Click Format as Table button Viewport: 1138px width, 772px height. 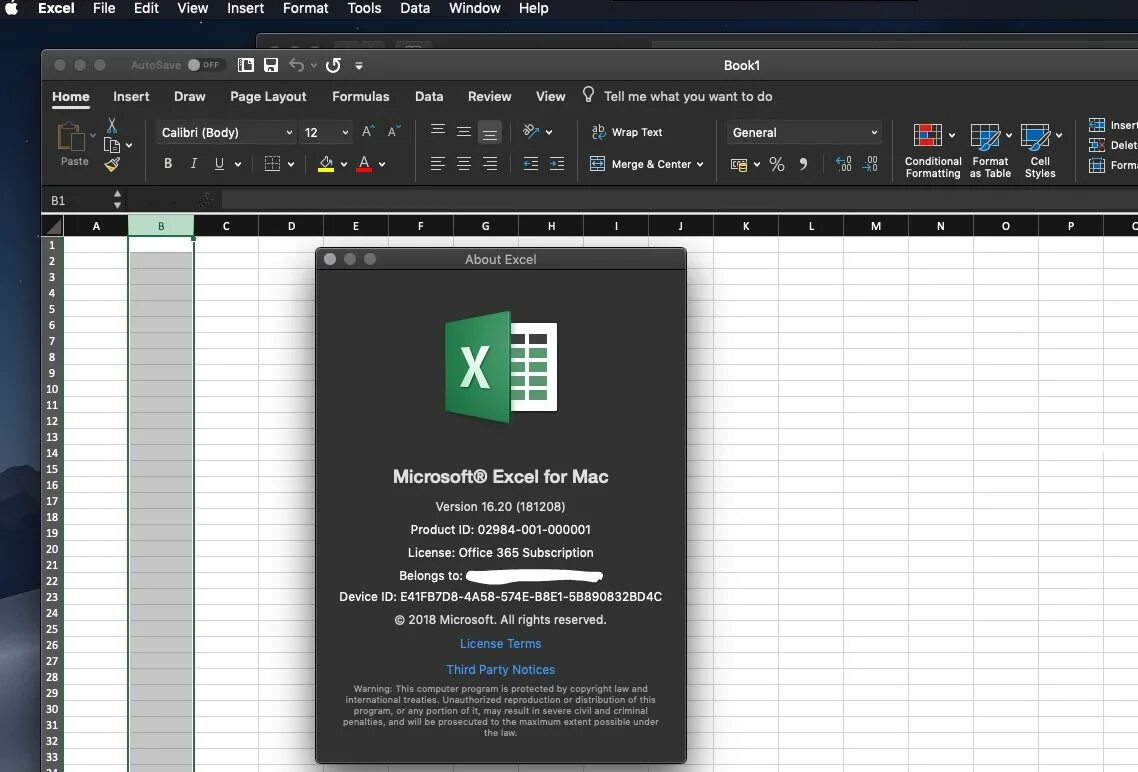point(990,150)
